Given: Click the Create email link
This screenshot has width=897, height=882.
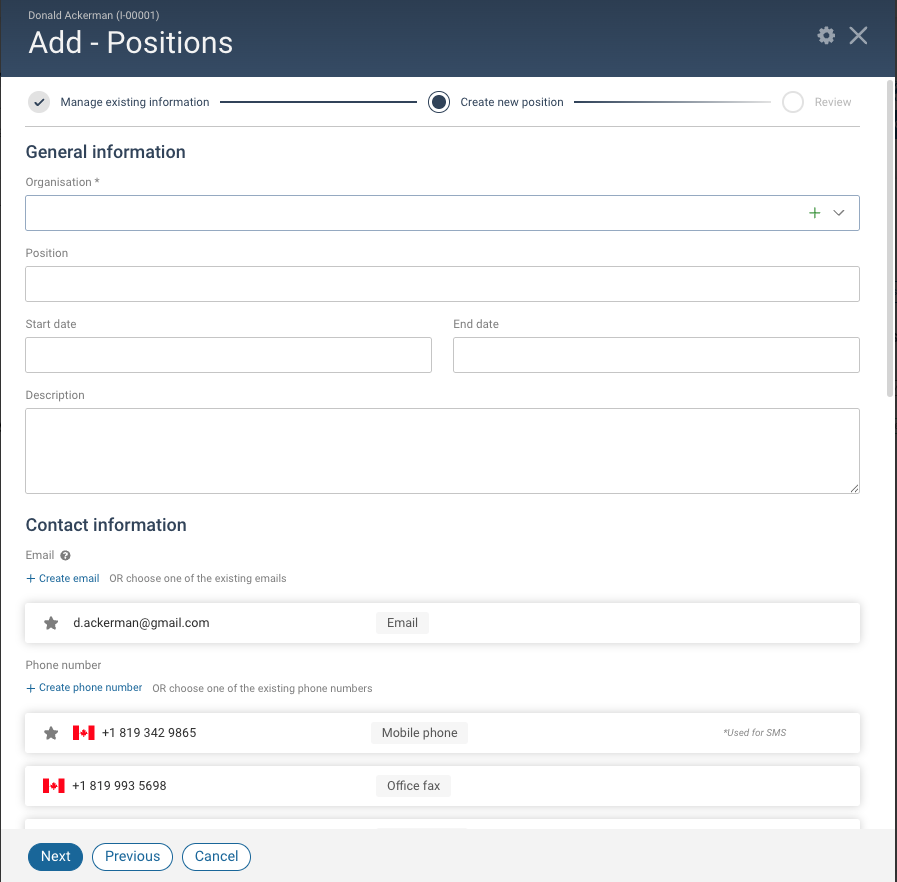Looking at the screenshot, I should pyautogui.click(x=63, y=578).
